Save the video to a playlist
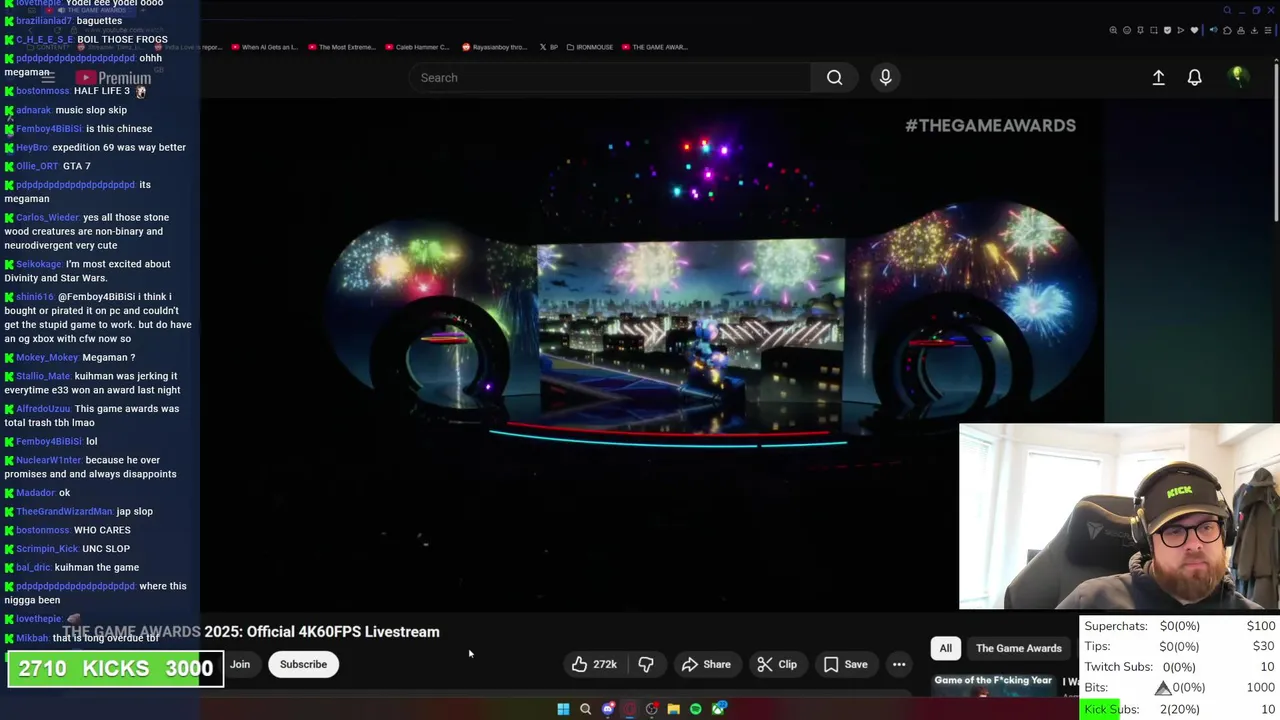 [x=845, y=664]
